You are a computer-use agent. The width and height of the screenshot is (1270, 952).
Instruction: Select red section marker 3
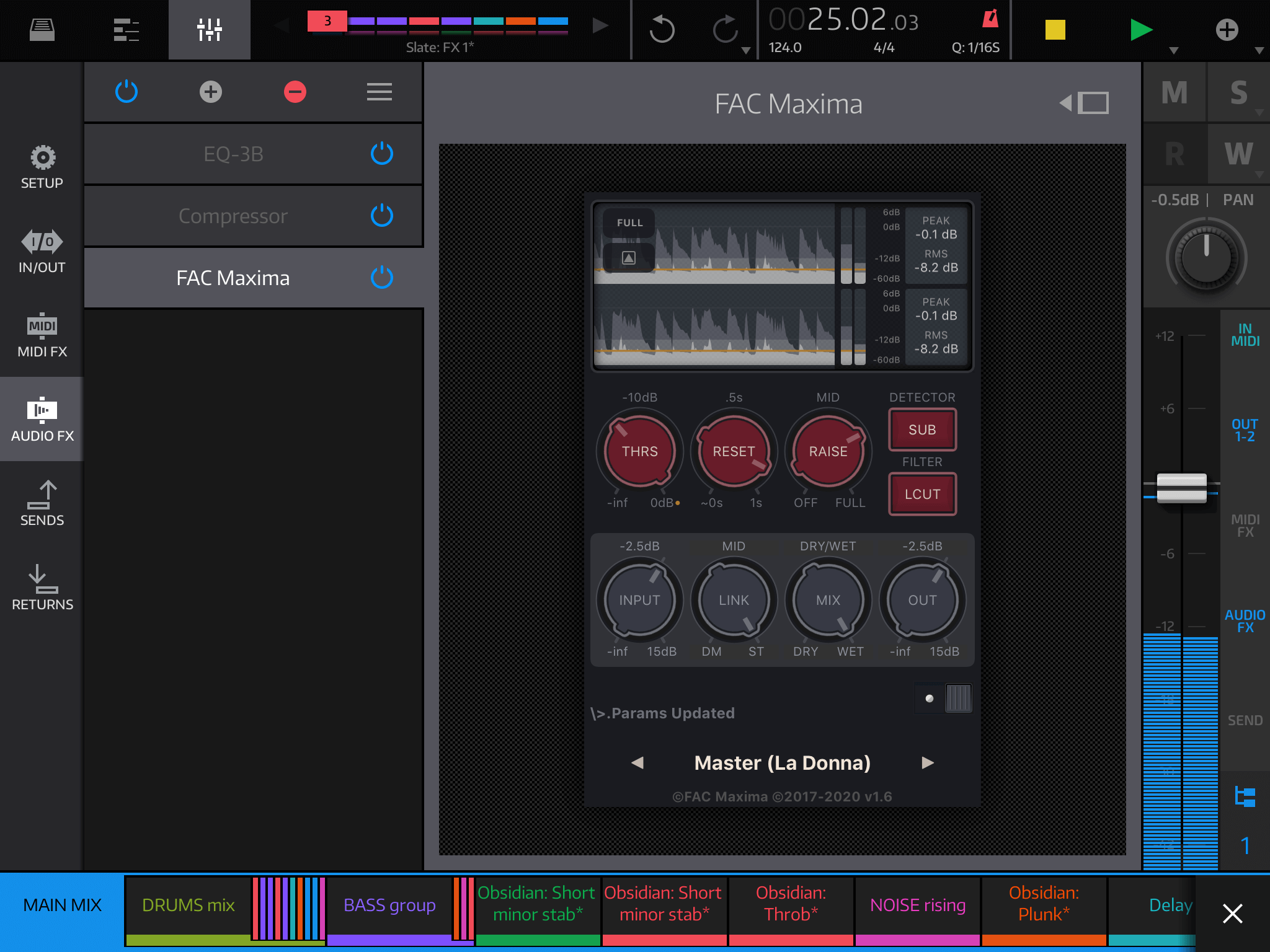tap(327, 21)
